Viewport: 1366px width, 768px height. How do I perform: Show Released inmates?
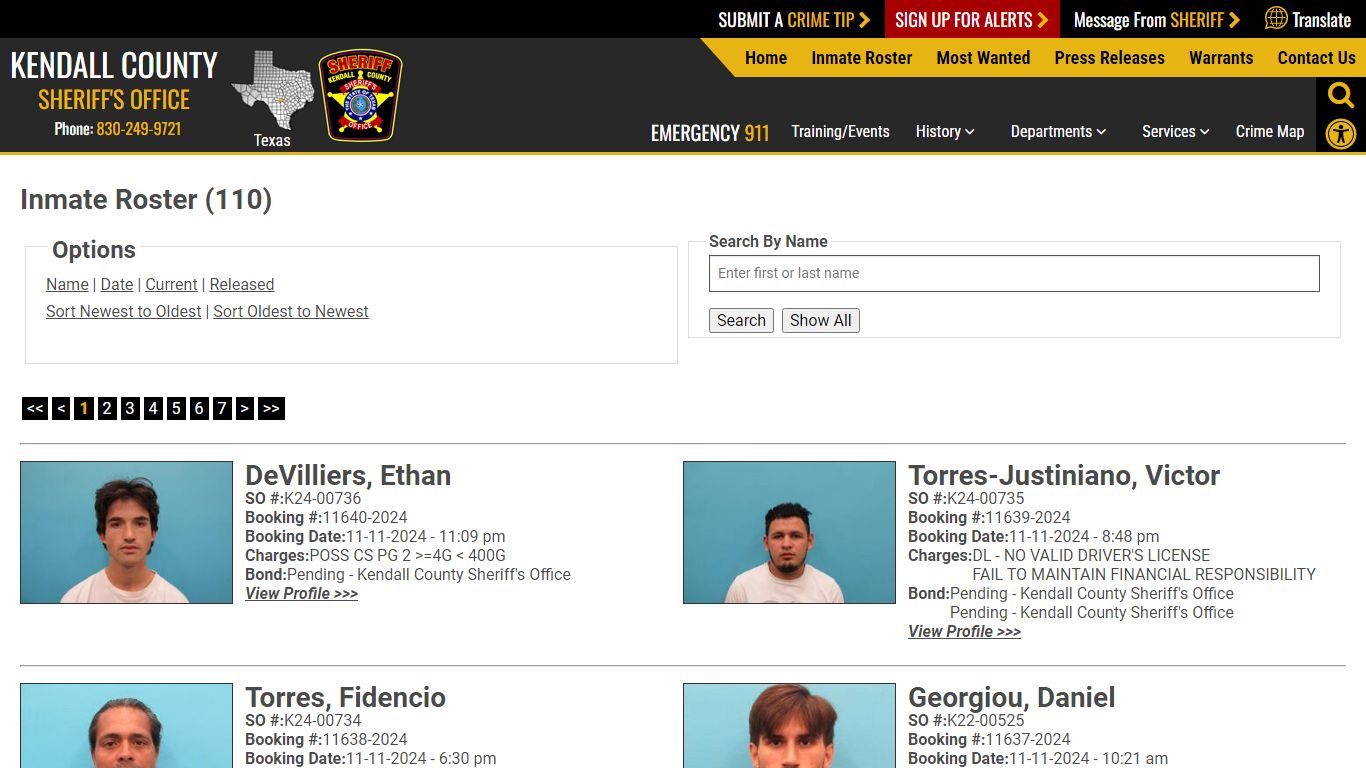click(241, 284)
